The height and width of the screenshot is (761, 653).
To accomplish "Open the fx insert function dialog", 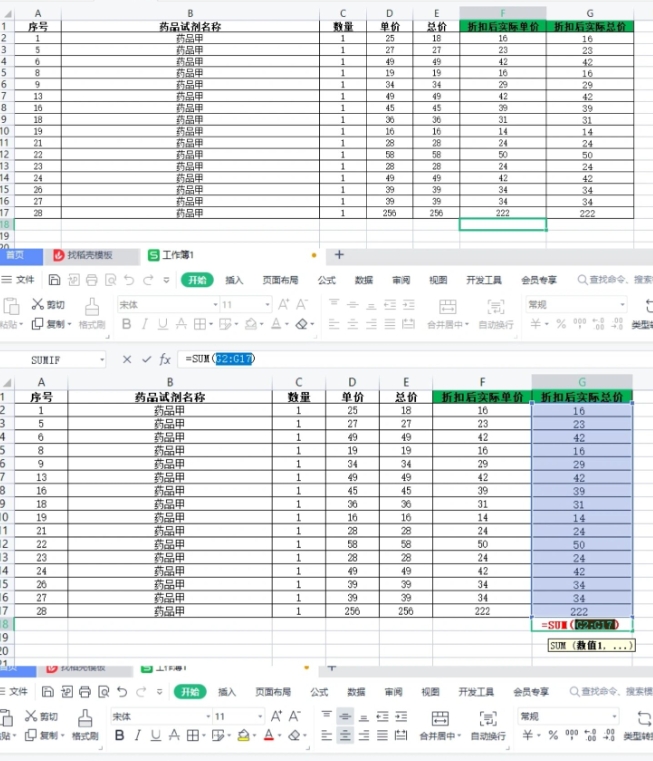I will [x=165, y=359].
